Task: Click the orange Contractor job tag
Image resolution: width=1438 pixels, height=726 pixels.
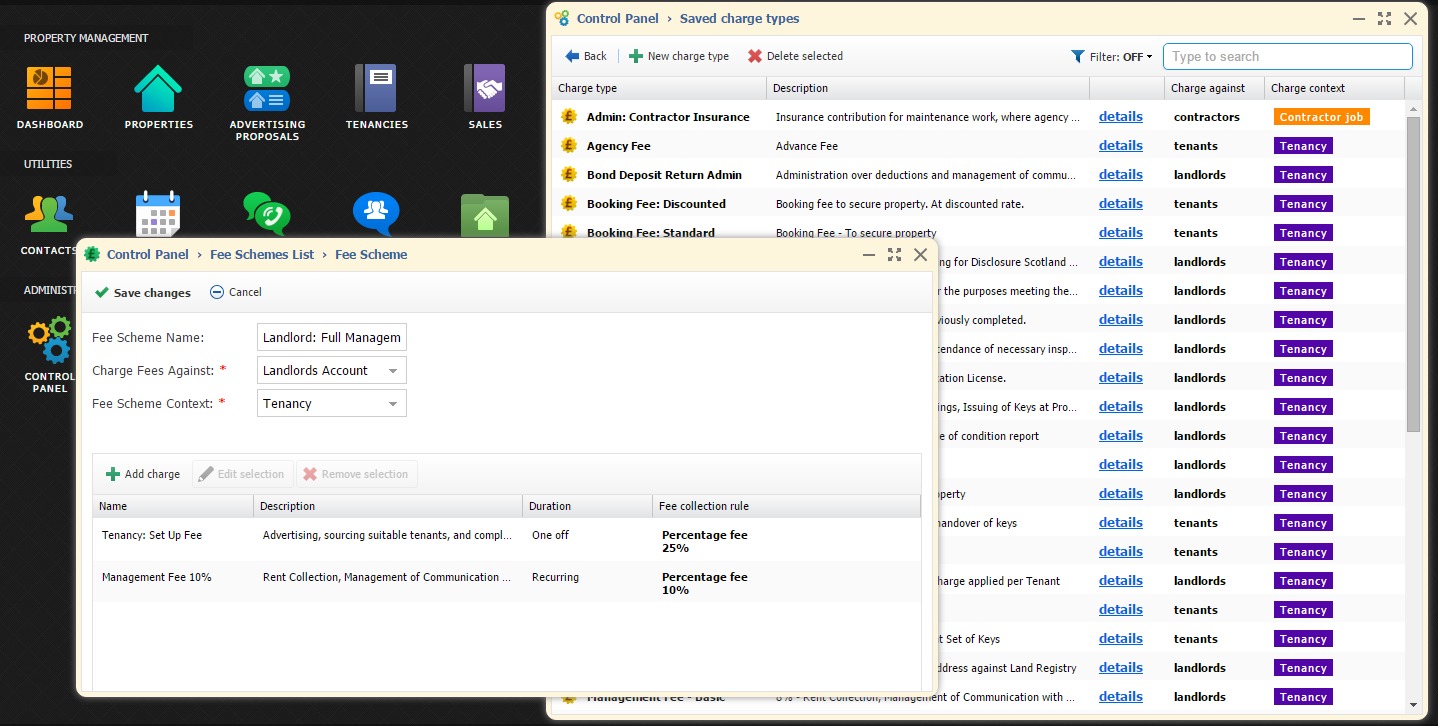Action: tap(1321, 117)
